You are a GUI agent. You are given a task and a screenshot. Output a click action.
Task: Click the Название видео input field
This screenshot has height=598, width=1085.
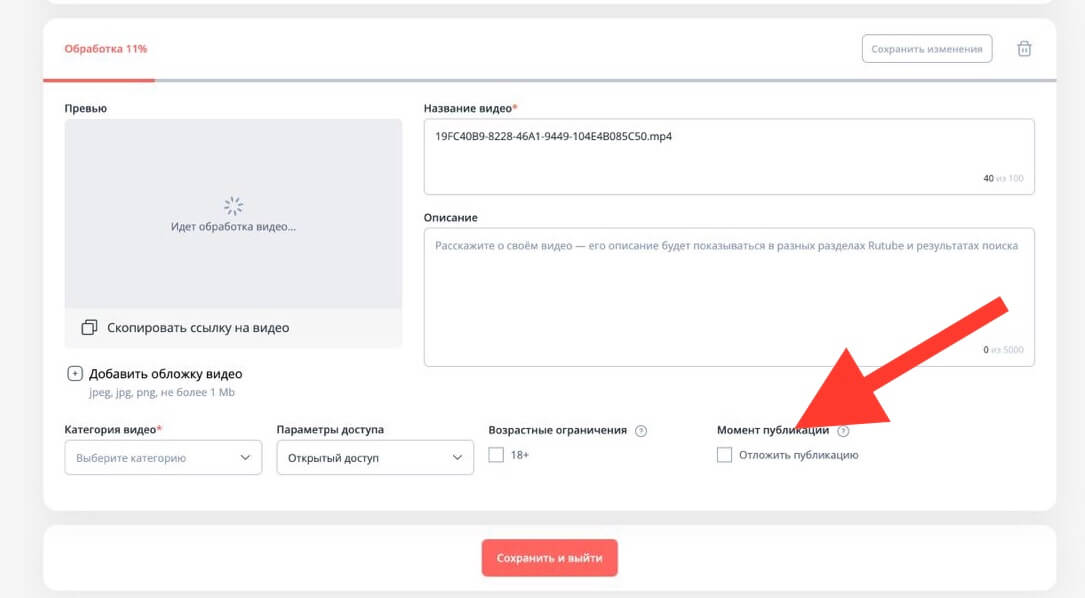click(728, 156)
